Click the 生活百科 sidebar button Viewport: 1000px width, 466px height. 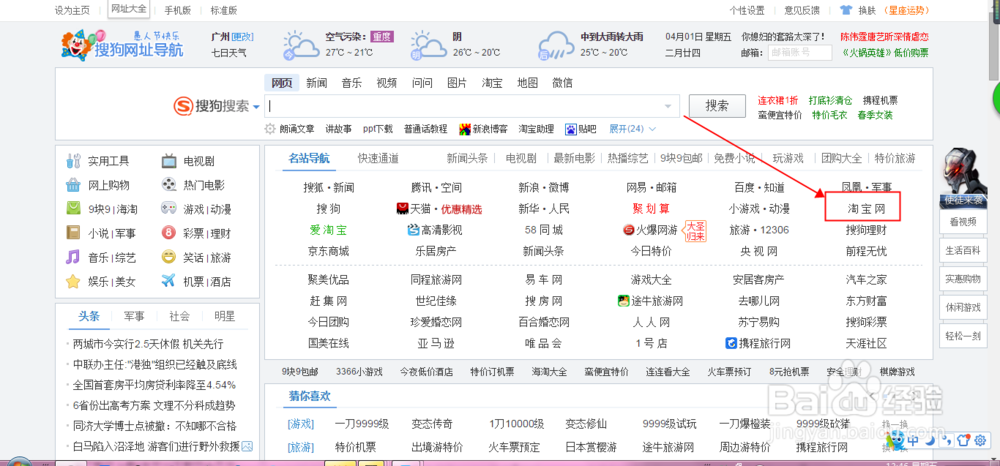pos(963,251)
